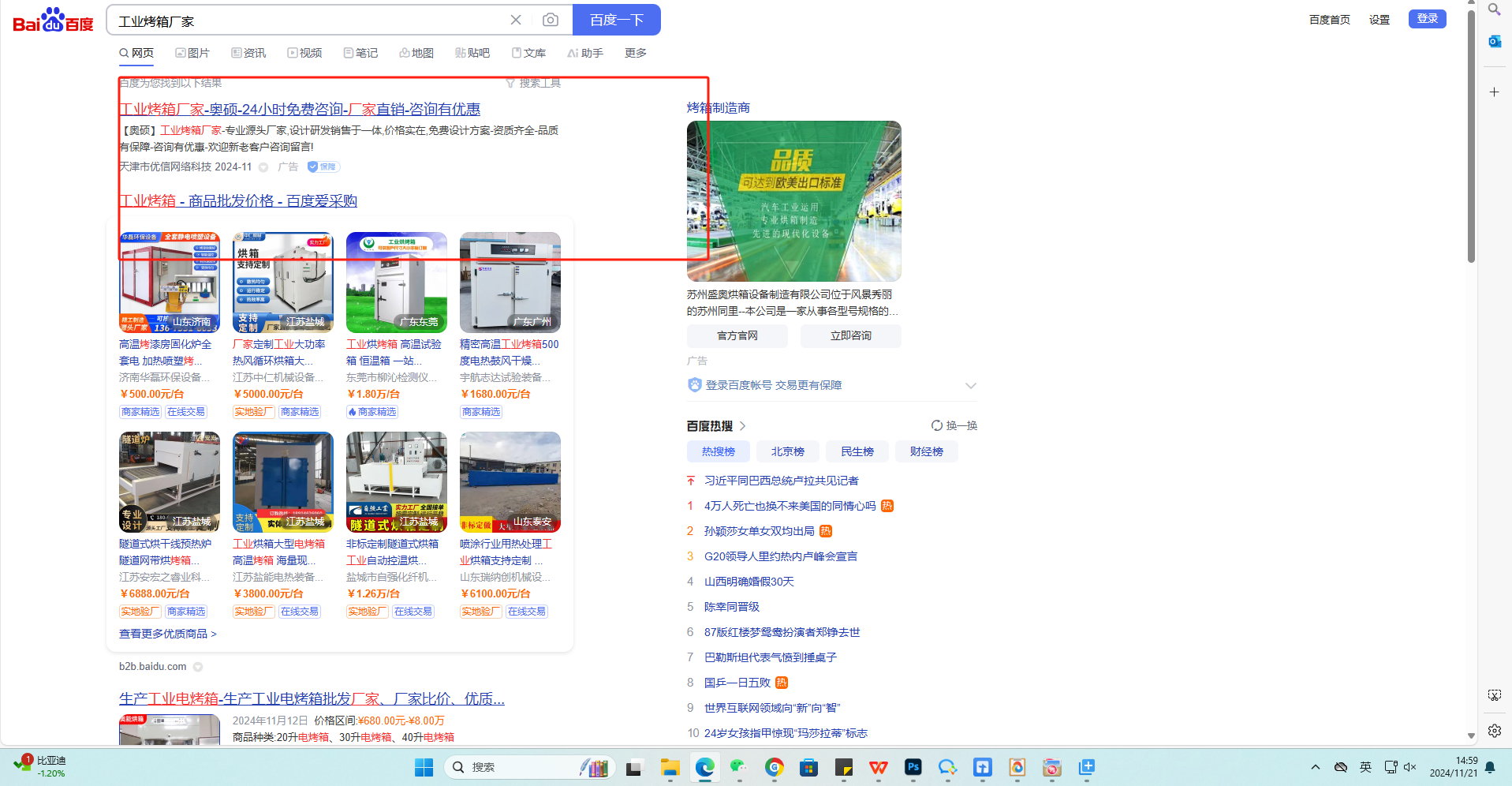Clear the search box with the X icon
Image resolution: width=1512 pixels, height=786 pixels.
[516, 20]
